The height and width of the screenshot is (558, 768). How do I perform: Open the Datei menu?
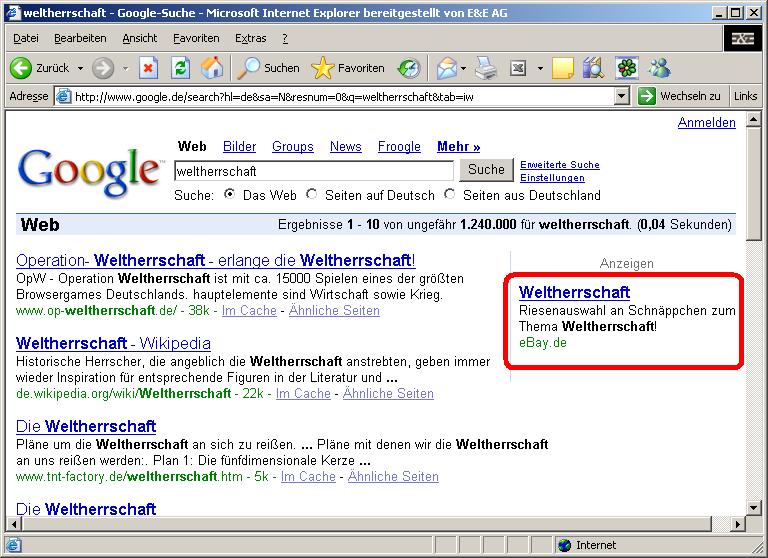click(x=25, y=38)
